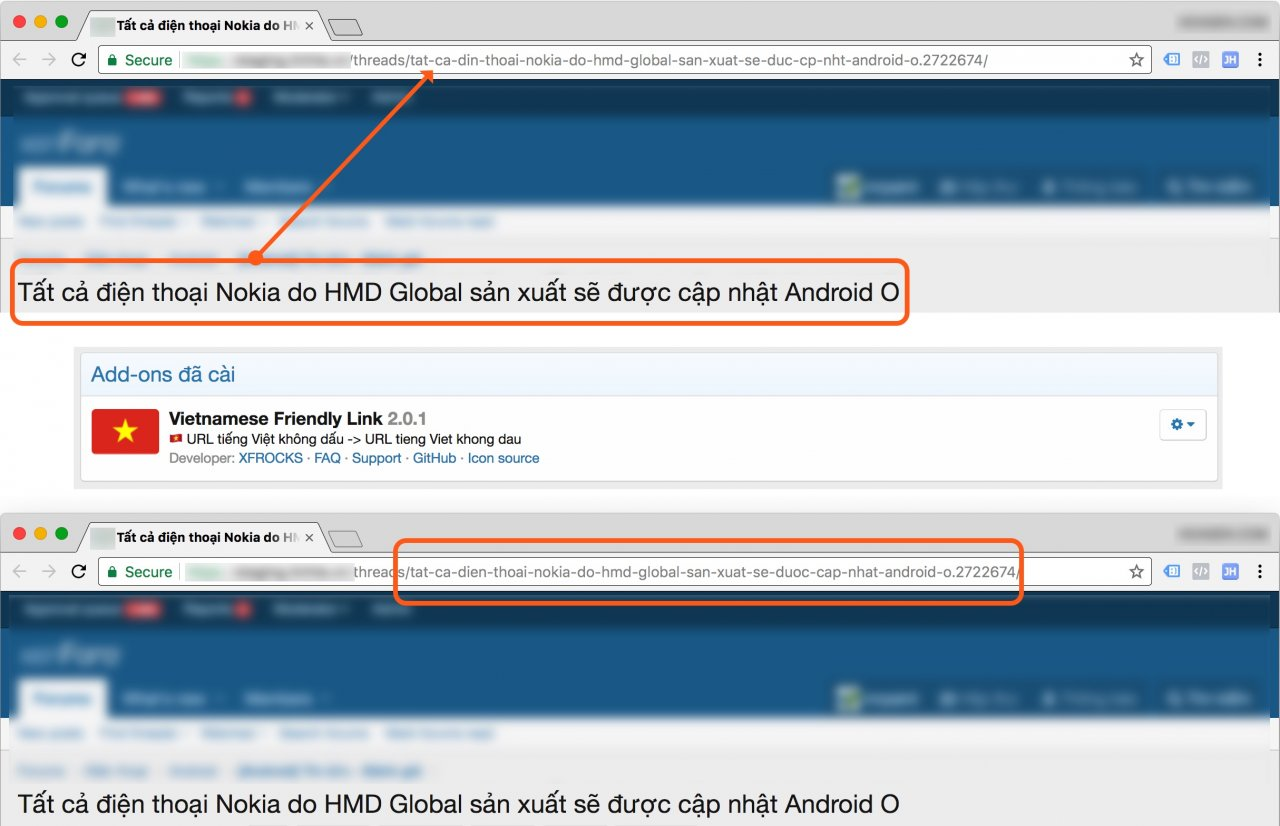Click the back arrow in the upper browser
Screen dimensions: 1280x826
[x=19, y=60]
